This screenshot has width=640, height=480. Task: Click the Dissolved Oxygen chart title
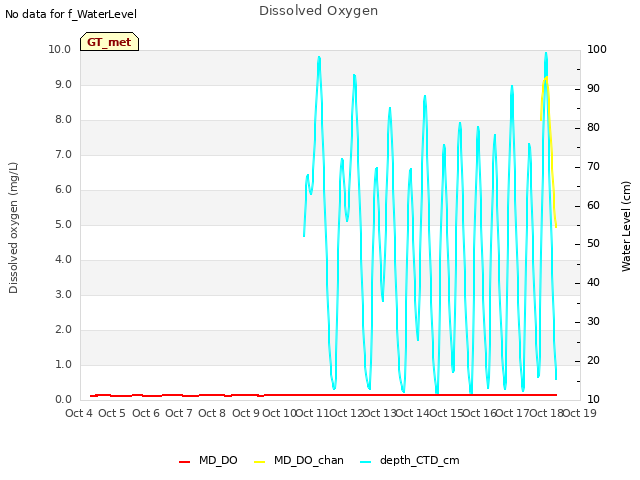[318, 11]
